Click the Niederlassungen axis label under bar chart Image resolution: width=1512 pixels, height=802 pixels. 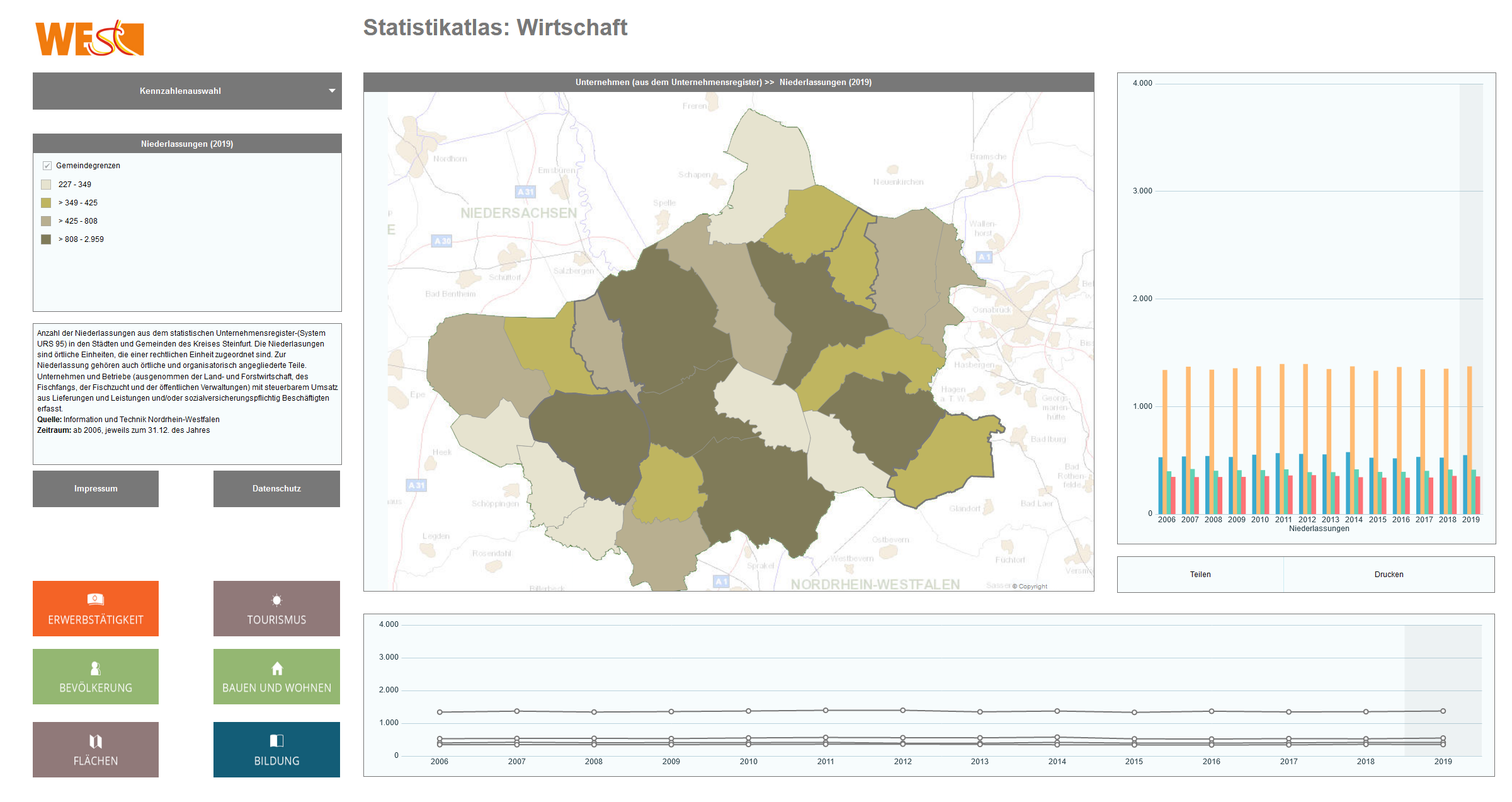(1319, 529)
